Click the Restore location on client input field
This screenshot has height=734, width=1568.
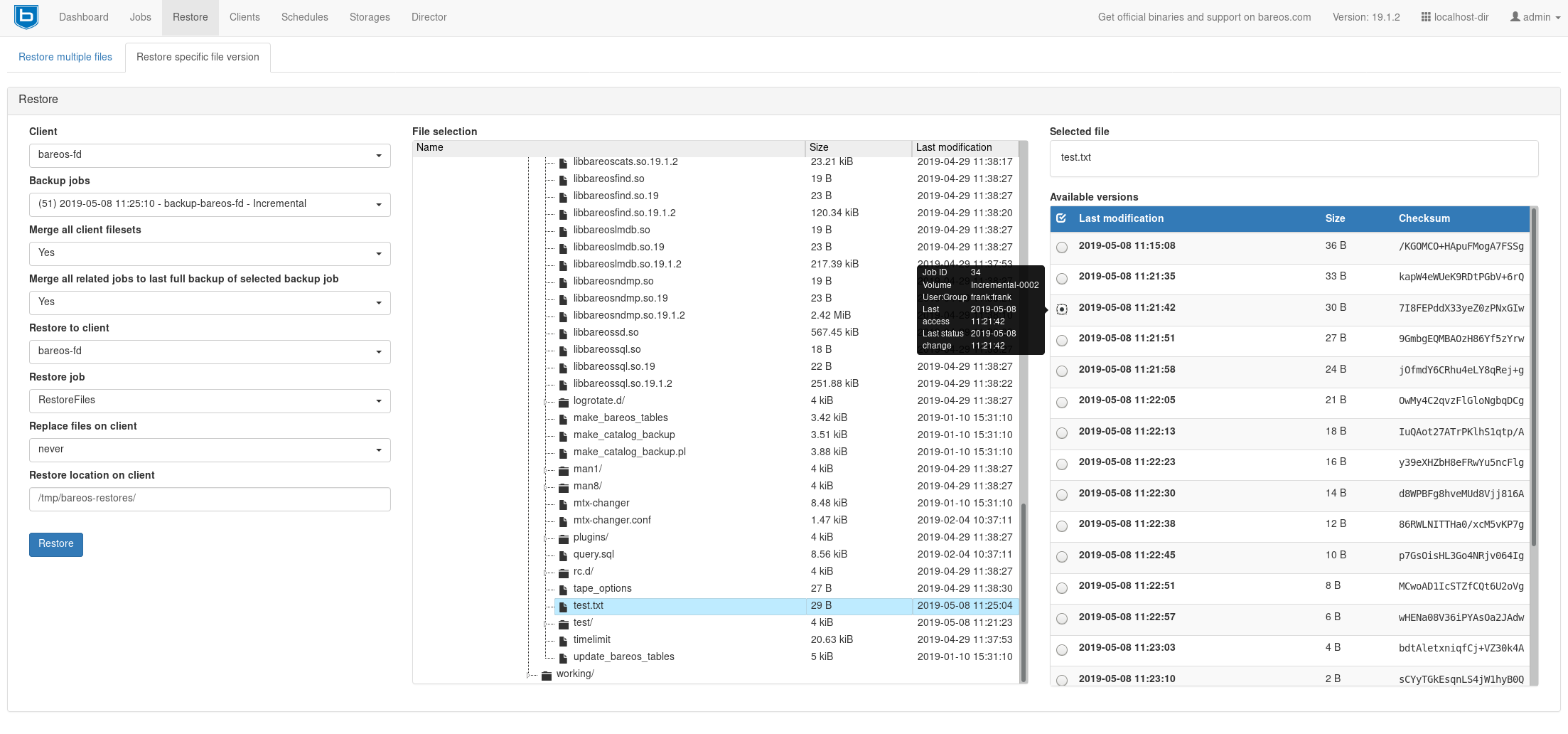coord(209,499)
